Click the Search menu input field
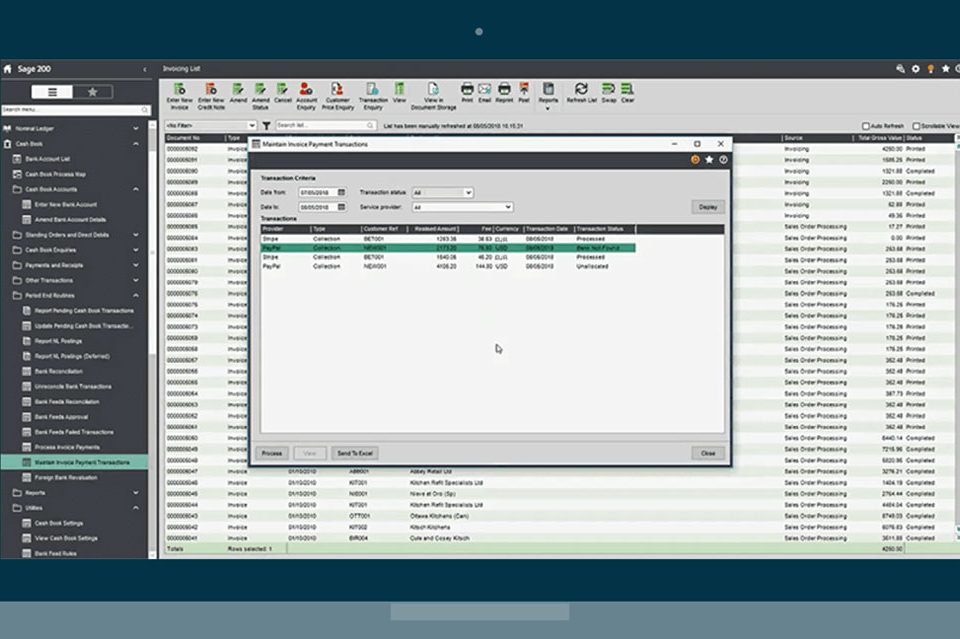The width and height of the screenshot is (960, 639). coord(76,110)
